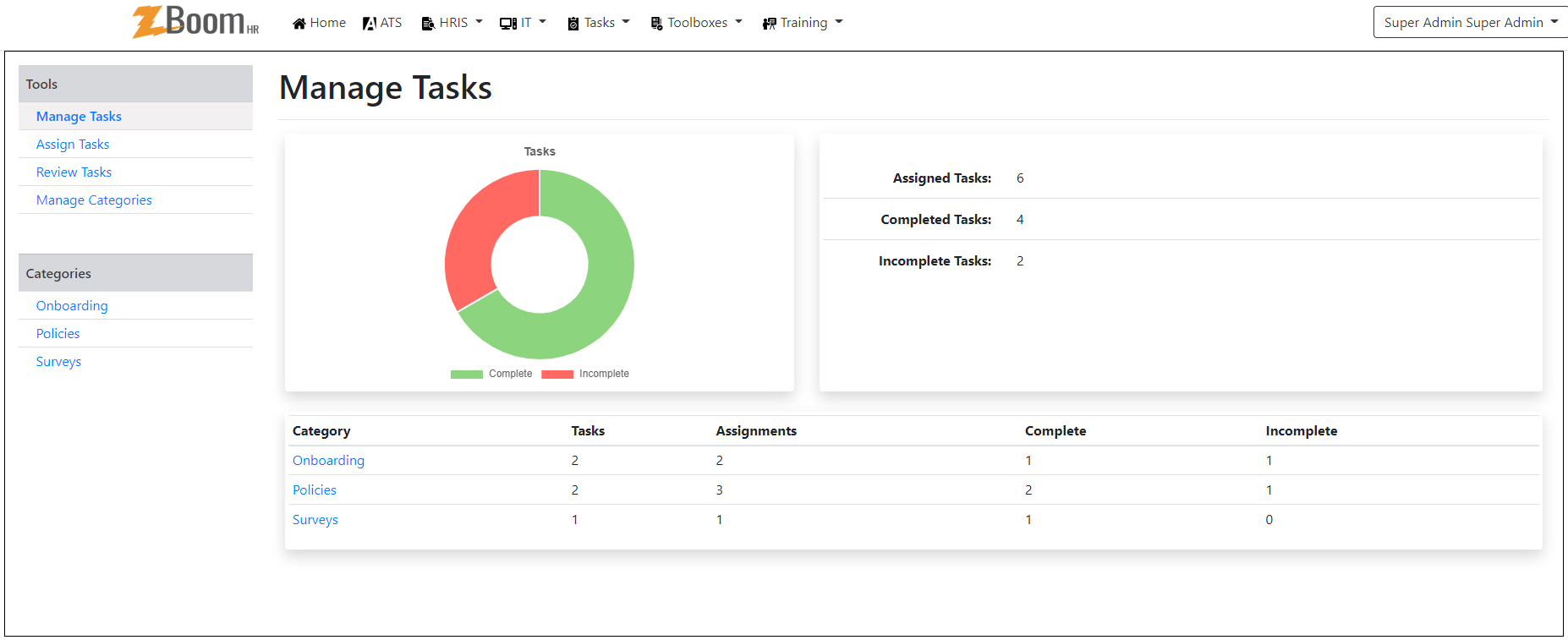This screenshot has height=640, width=1568.
Task: Expand the IT dropdown caret
Action: click(x=542, y=22)
